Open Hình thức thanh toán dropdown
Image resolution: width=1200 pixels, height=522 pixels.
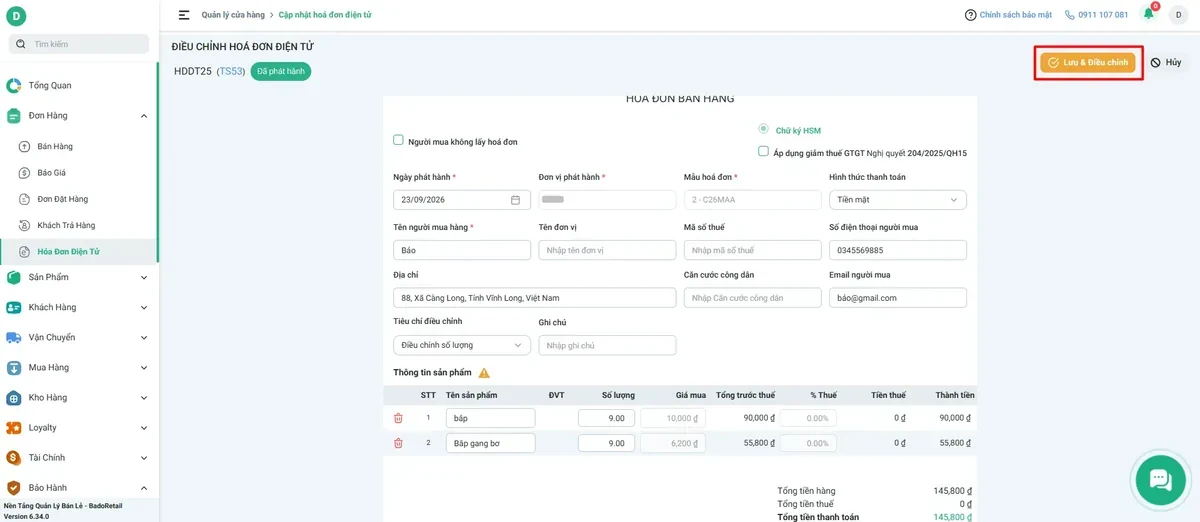pyautogui.click(x=898, y=200)
